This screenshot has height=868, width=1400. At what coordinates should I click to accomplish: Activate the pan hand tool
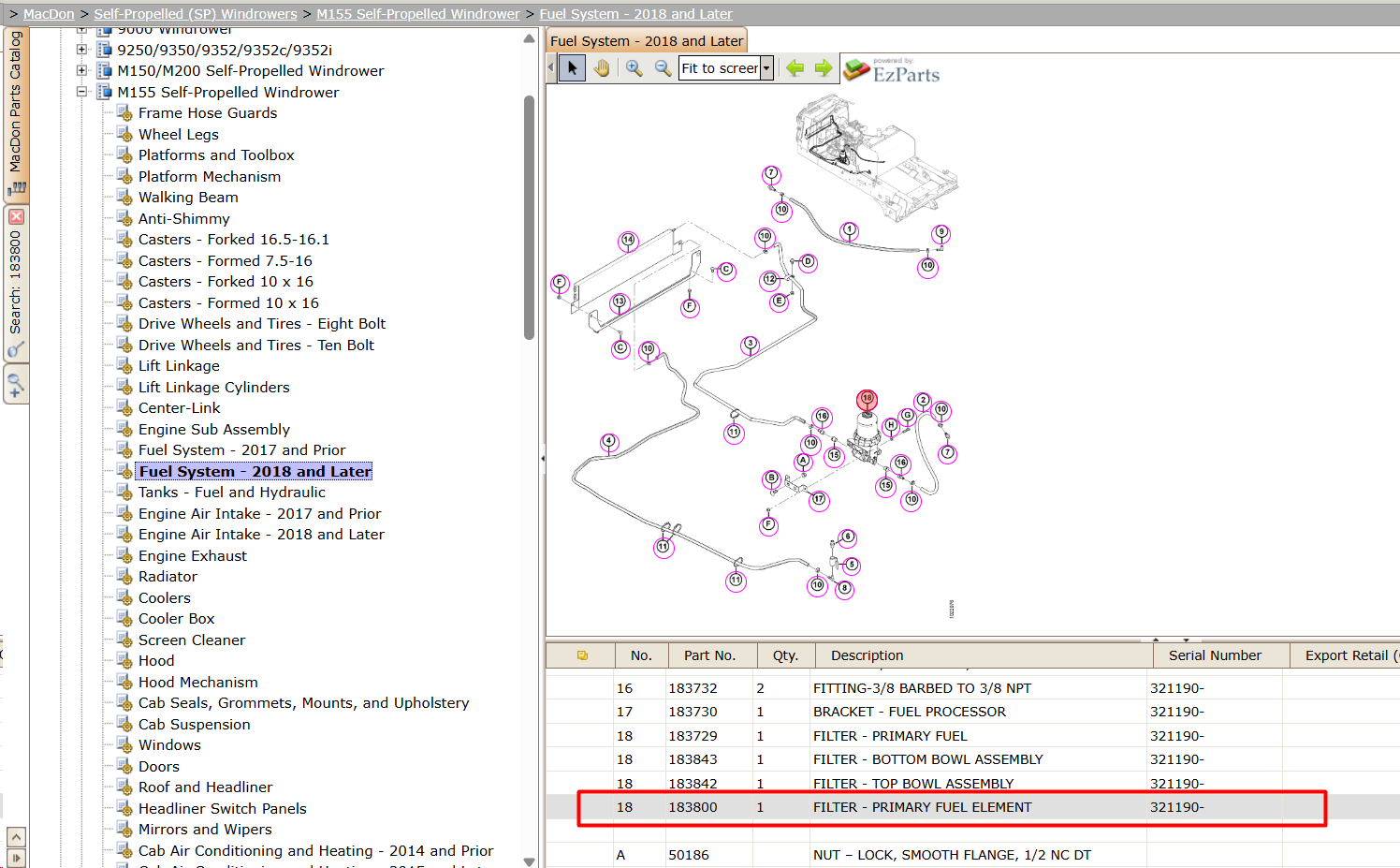602,68
